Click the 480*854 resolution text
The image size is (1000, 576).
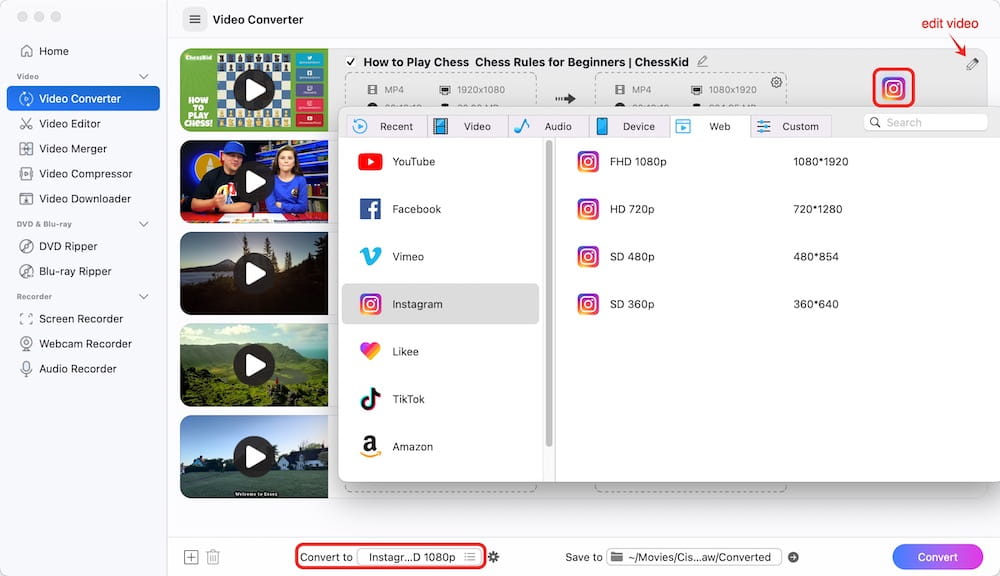click(816, 256)
